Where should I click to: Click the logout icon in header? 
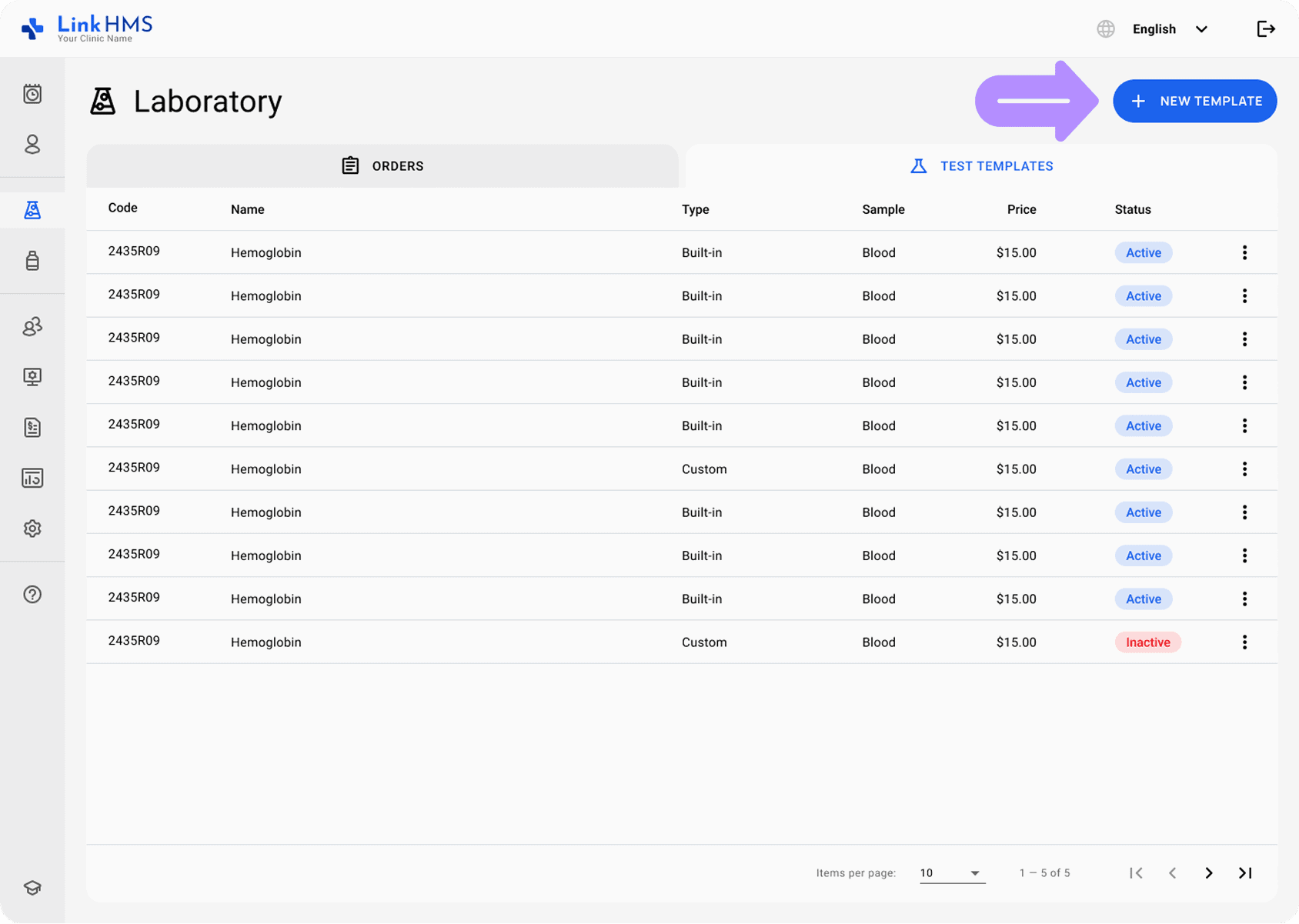tap(1266, 29)
